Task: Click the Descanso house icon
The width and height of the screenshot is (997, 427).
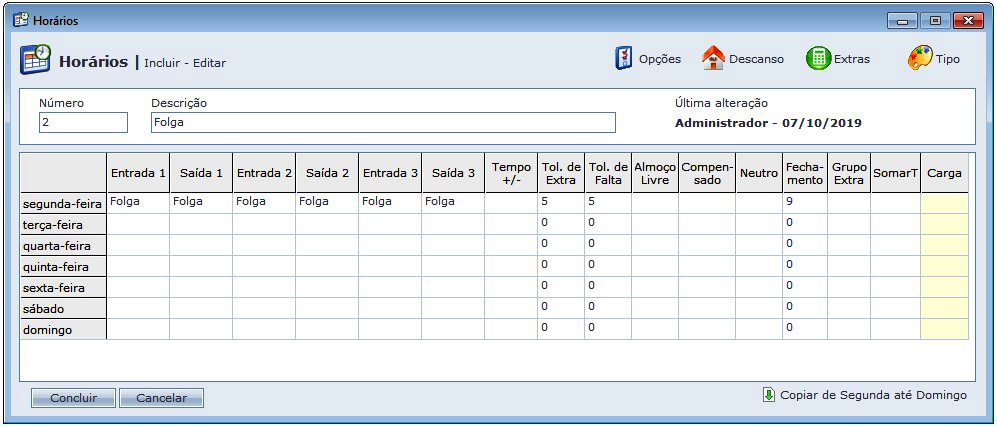Action: (x=713, y=59)
